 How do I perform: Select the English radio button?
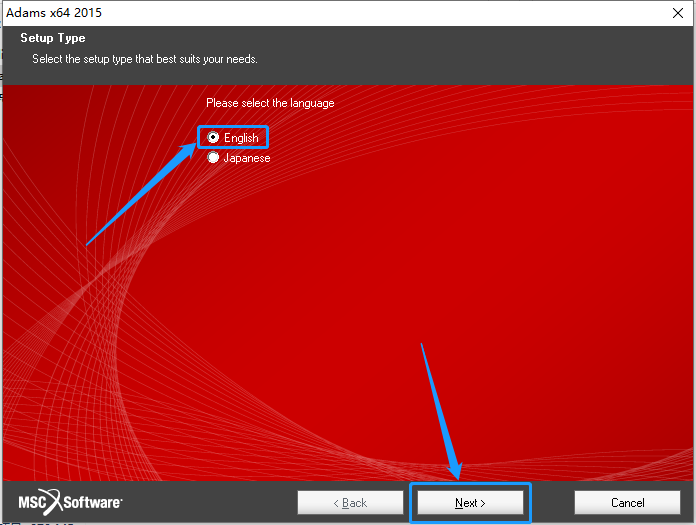click(213, 138)
